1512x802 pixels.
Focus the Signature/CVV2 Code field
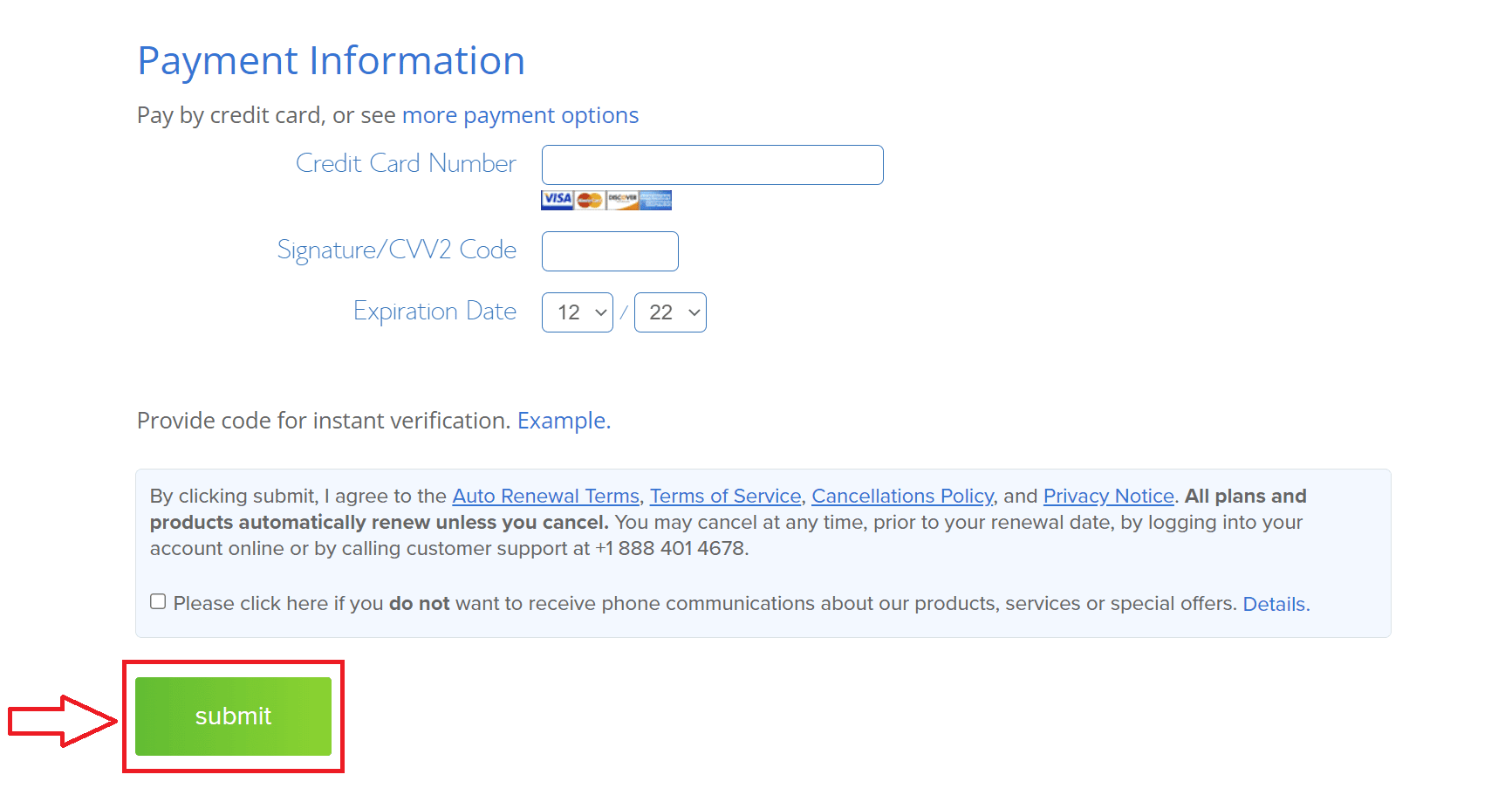610,251
